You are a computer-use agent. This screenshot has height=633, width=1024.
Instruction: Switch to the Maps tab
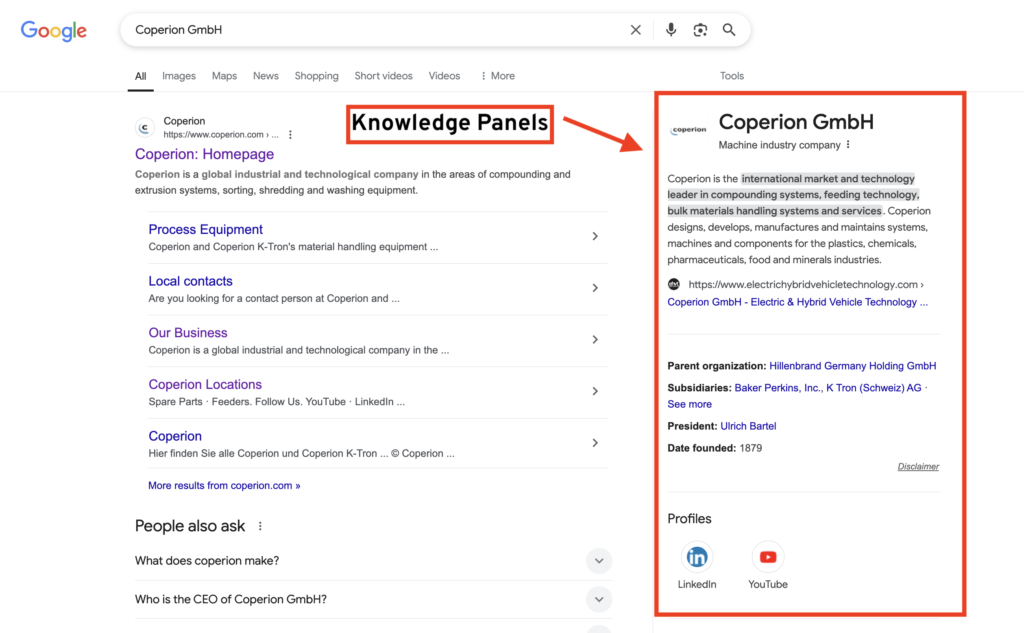224,76
